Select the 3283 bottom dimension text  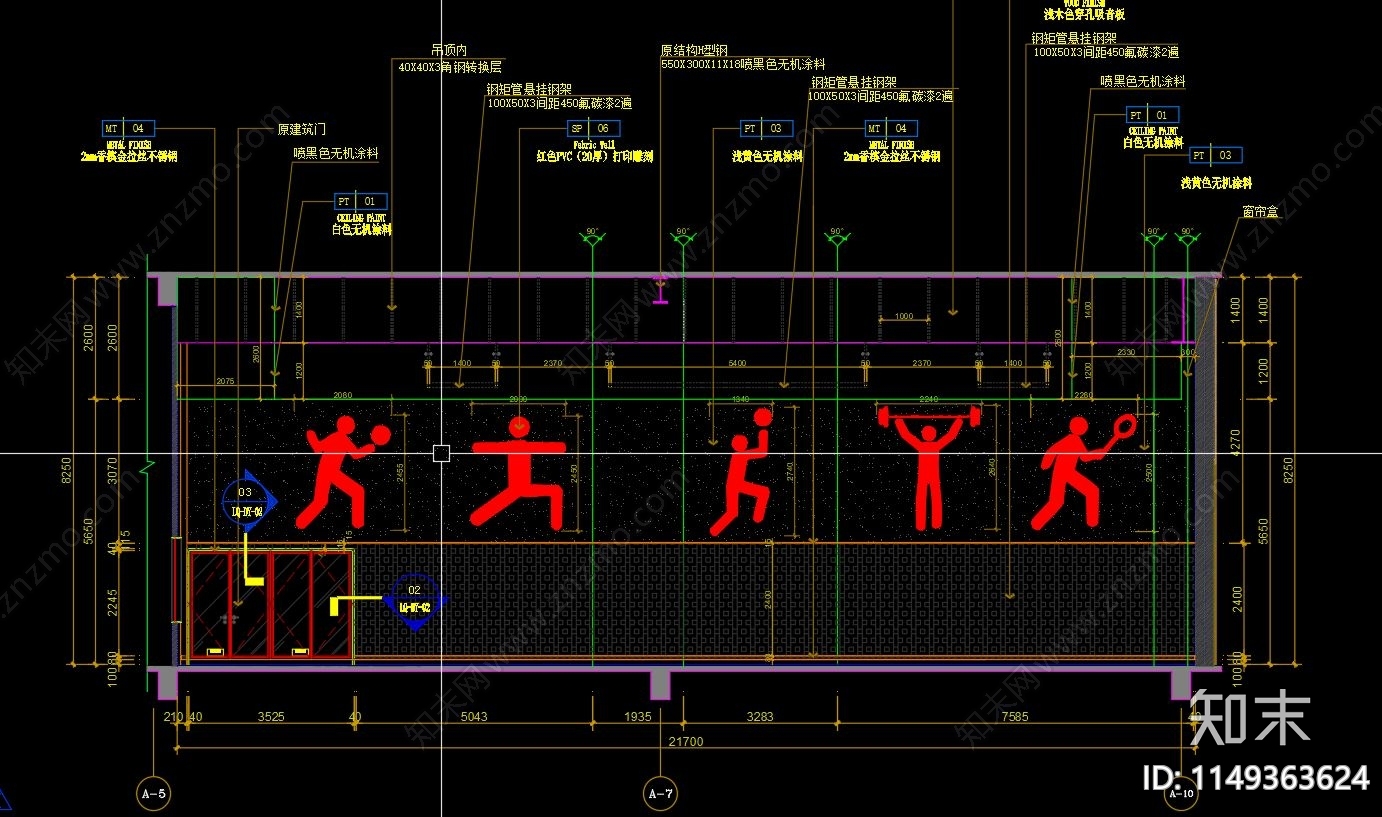[x=760, y=717]
